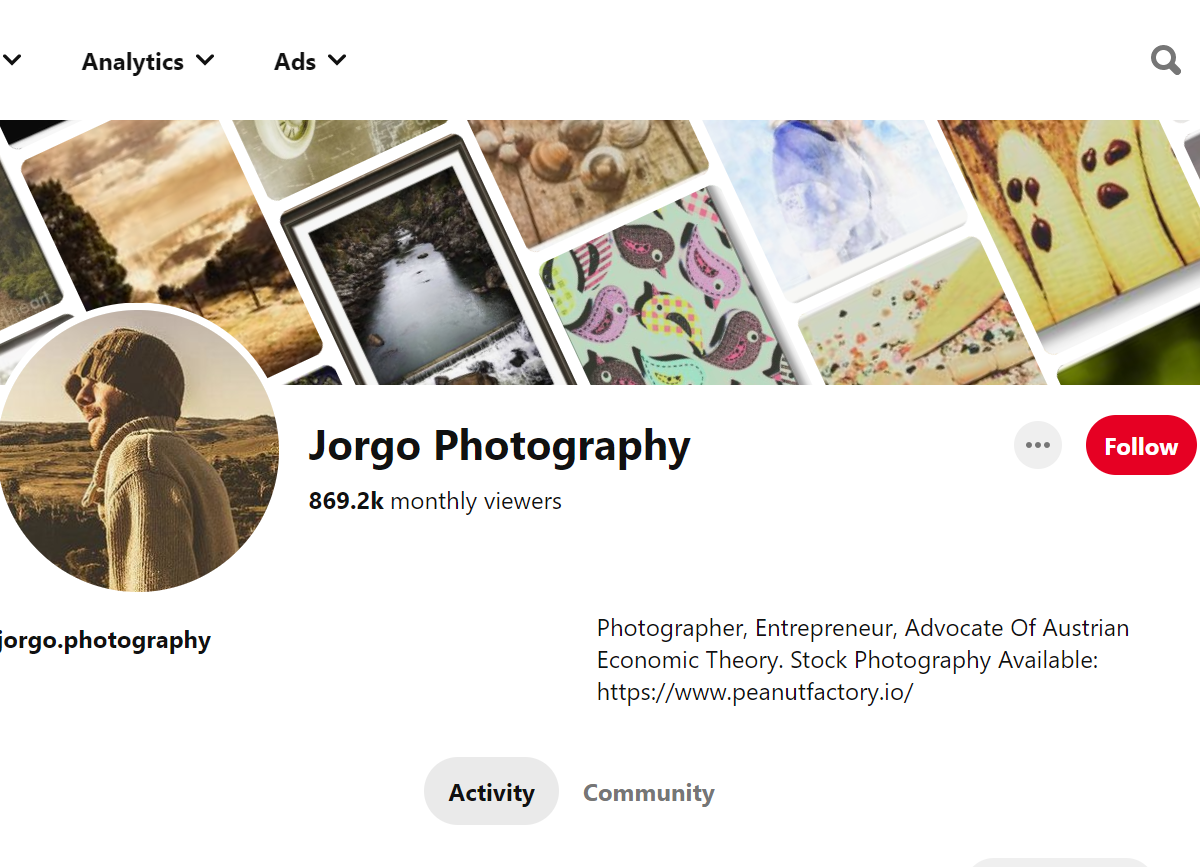The width and height of the screenshot is (1200, 867).
Task: Click the 869.2k monthly viewers text
Action: (435, 501)
